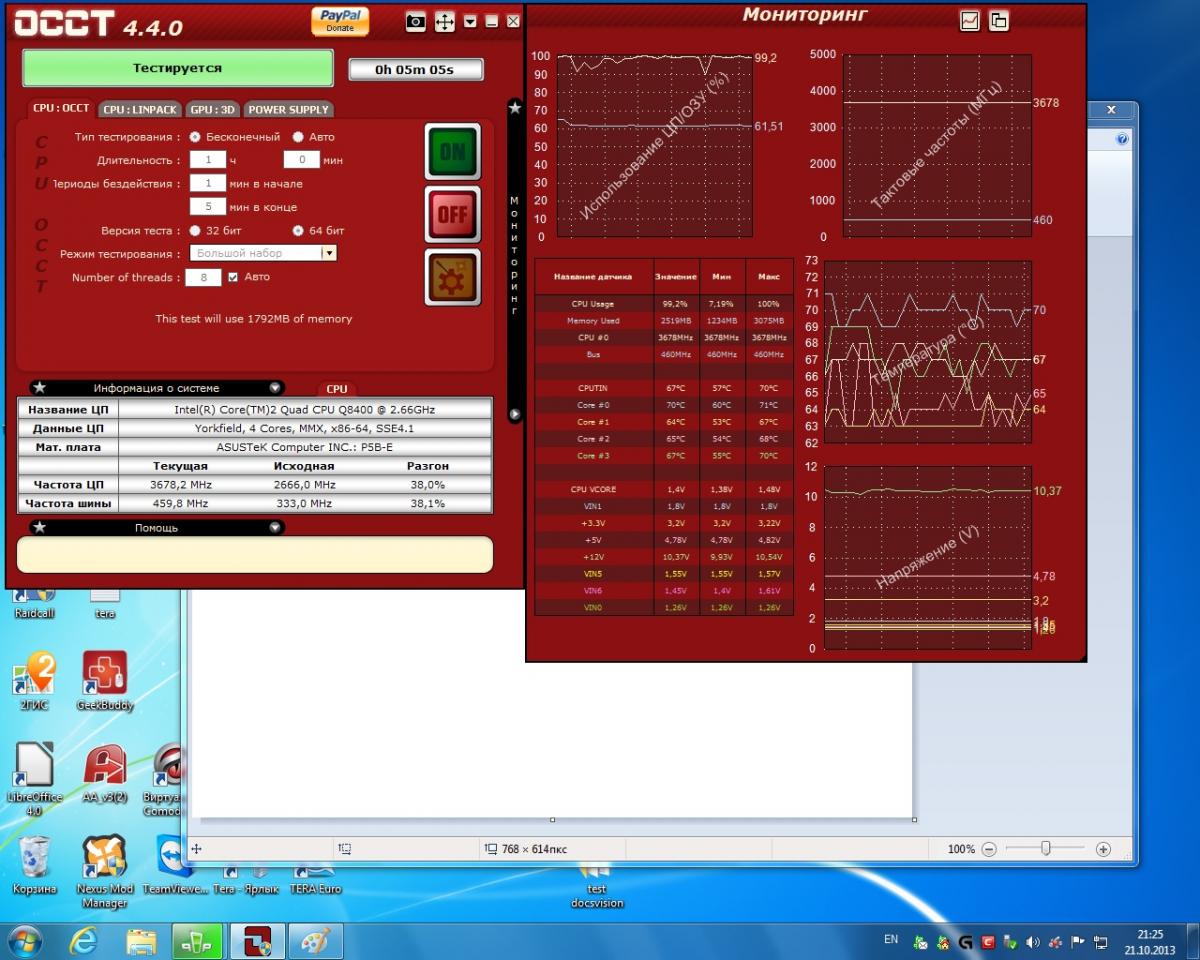The height and width of the screenshot is (960, 1200).
Task: Open Windows Explorer from the taskbar
Action: pyautogui.click(x=141, y=941)
